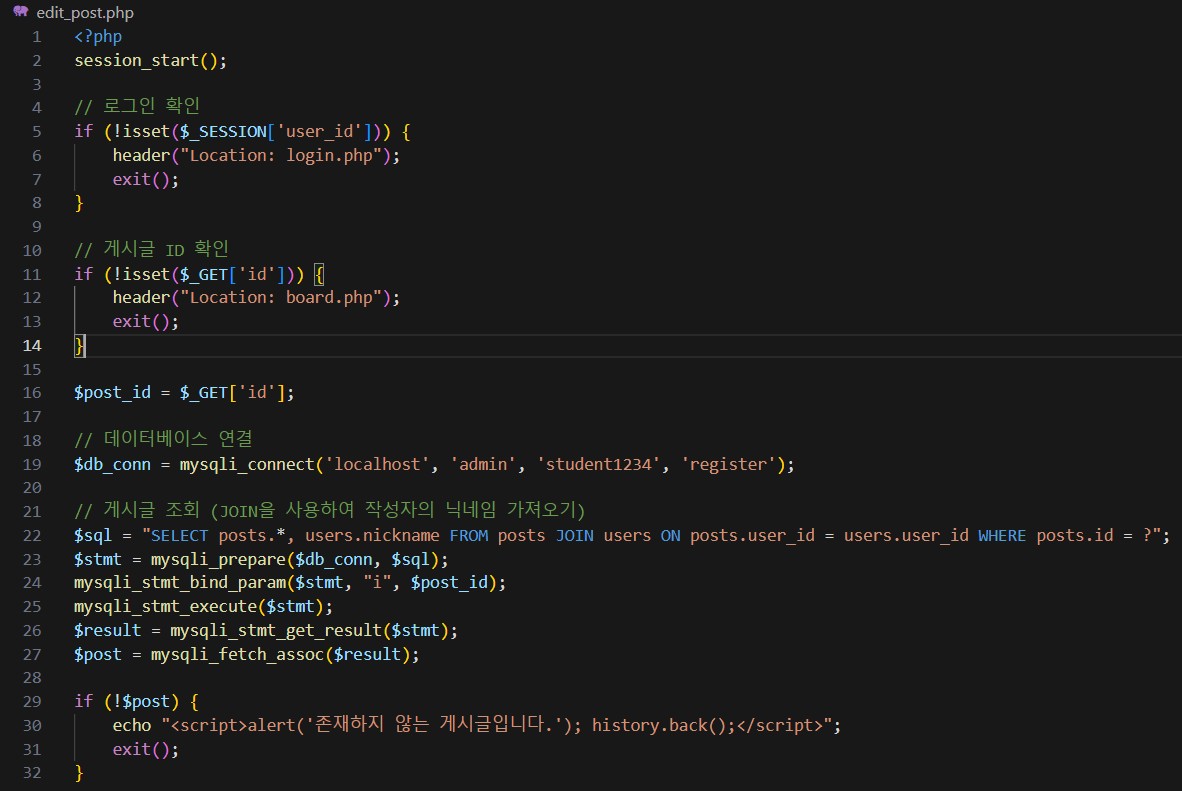Click the 'student1234' password string
Screen dimensions: 1182x791
tap(598, 464)
